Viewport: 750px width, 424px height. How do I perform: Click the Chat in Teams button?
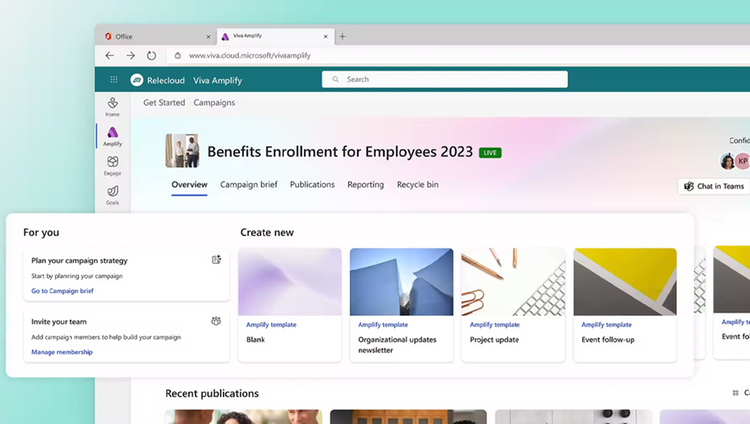tap(715, 186)
